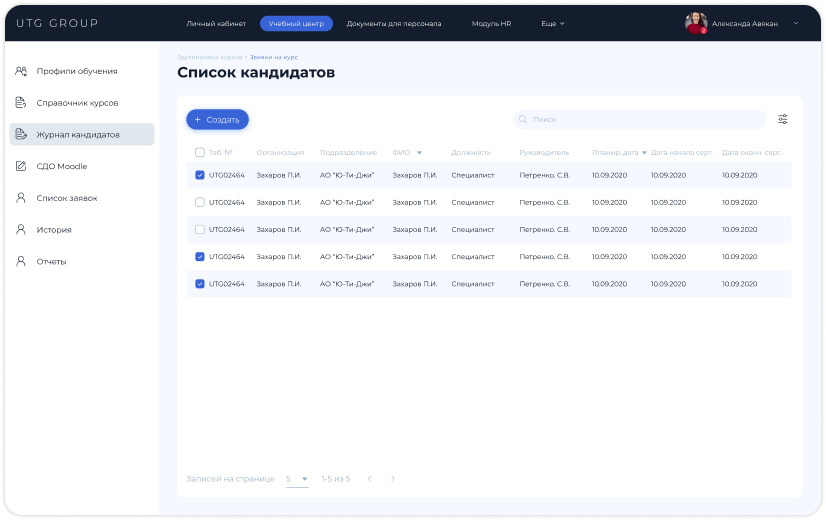Open the records per page dropdown

pyautogui.click(x=297, y=479)
